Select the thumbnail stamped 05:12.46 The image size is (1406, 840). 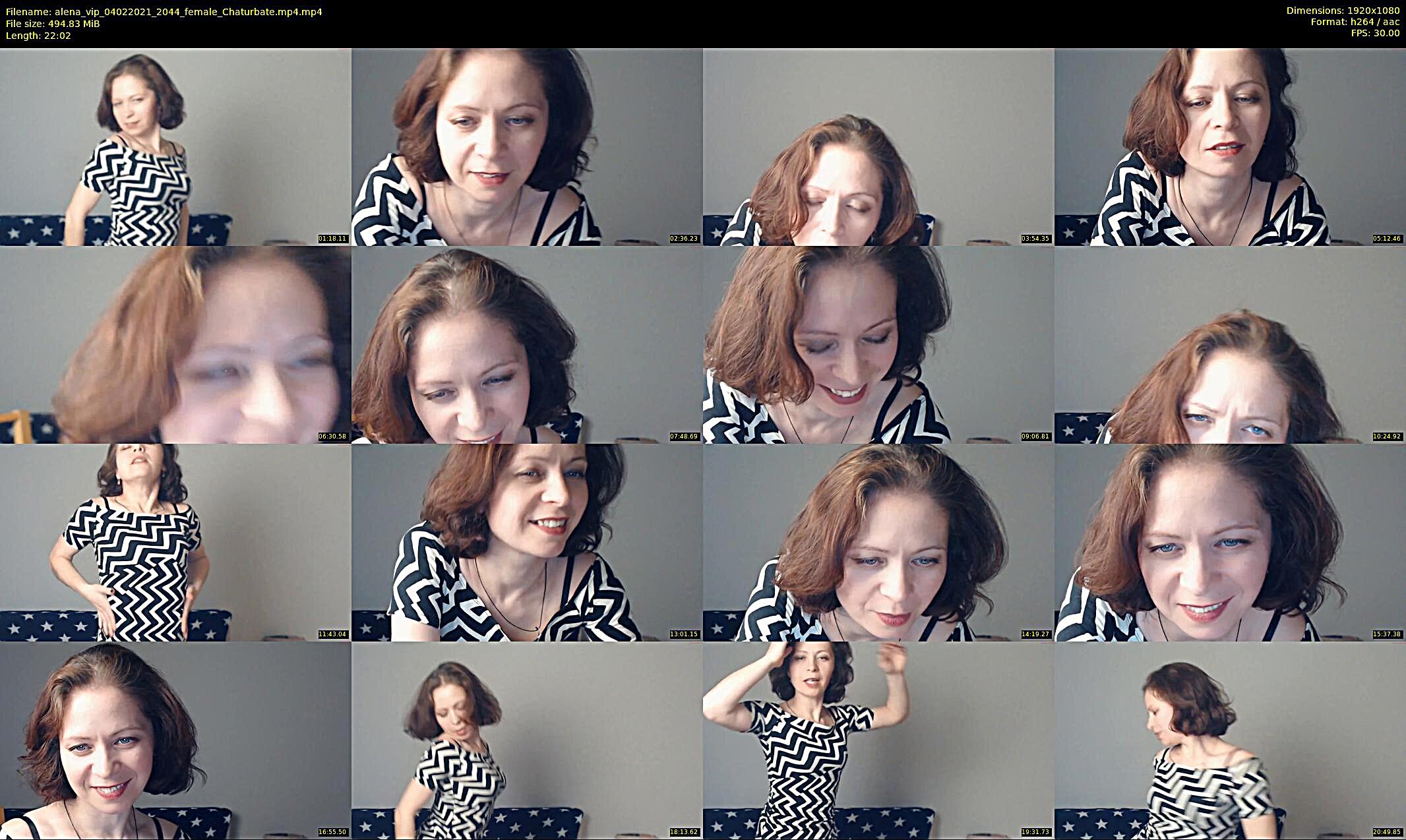(1230, 146)
